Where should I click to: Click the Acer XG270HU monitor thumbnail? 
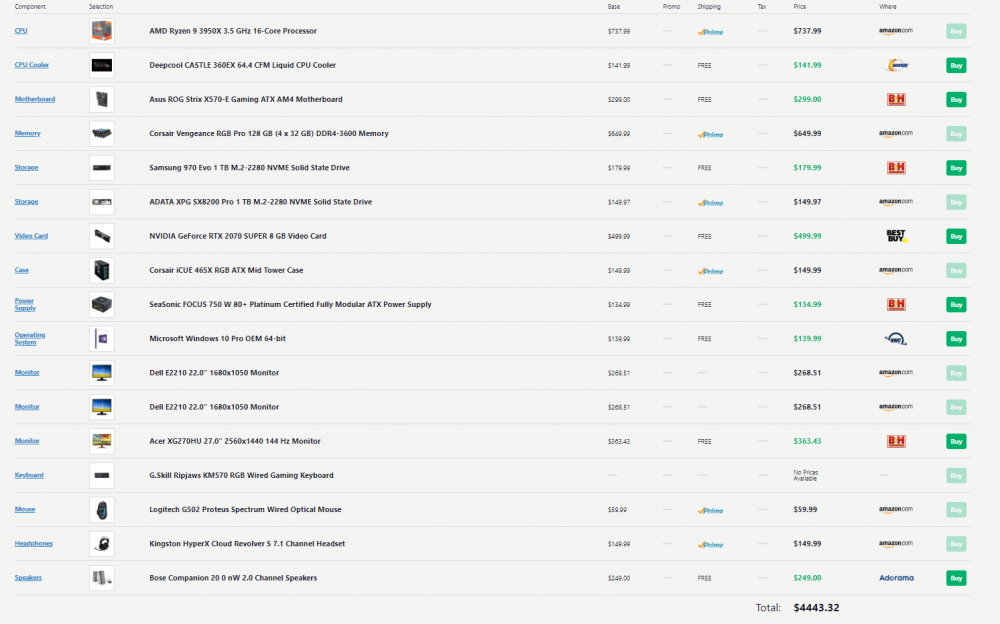pos(102,441)
